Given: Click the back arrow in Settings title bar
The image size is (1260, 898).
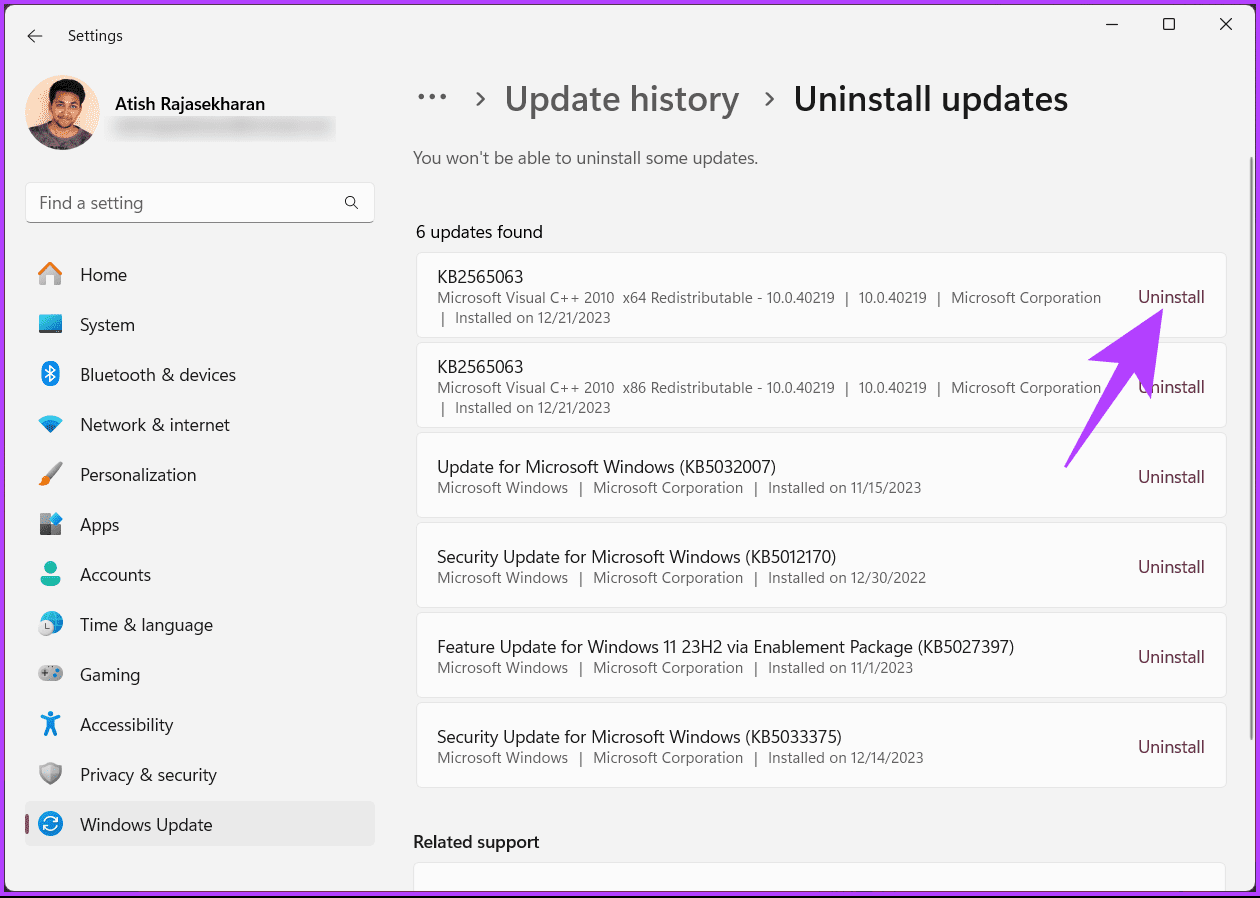Looking at the screenshot, I should tap(35, 36).
